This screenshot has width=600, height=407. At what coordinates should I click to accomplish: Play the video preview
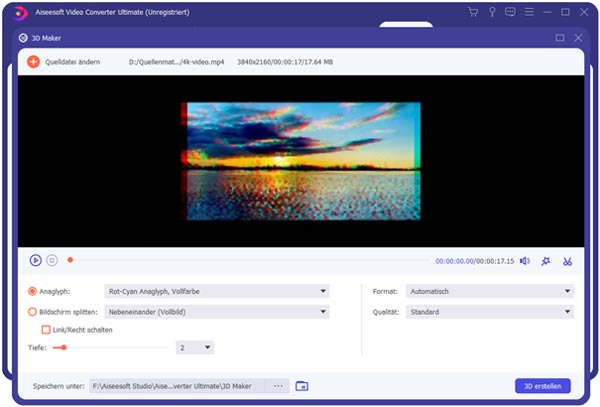[36, 260]
